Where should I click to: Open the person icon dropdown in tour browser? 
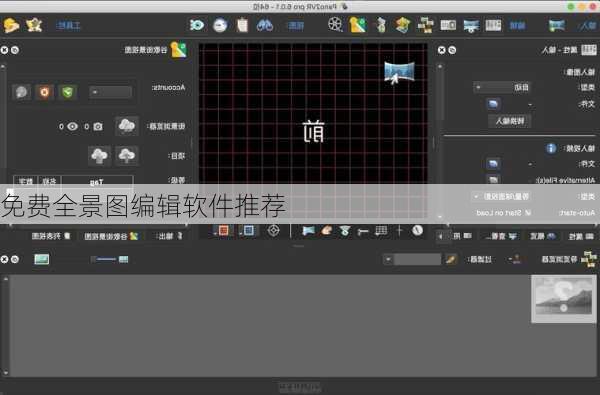[x=515, y=260]
